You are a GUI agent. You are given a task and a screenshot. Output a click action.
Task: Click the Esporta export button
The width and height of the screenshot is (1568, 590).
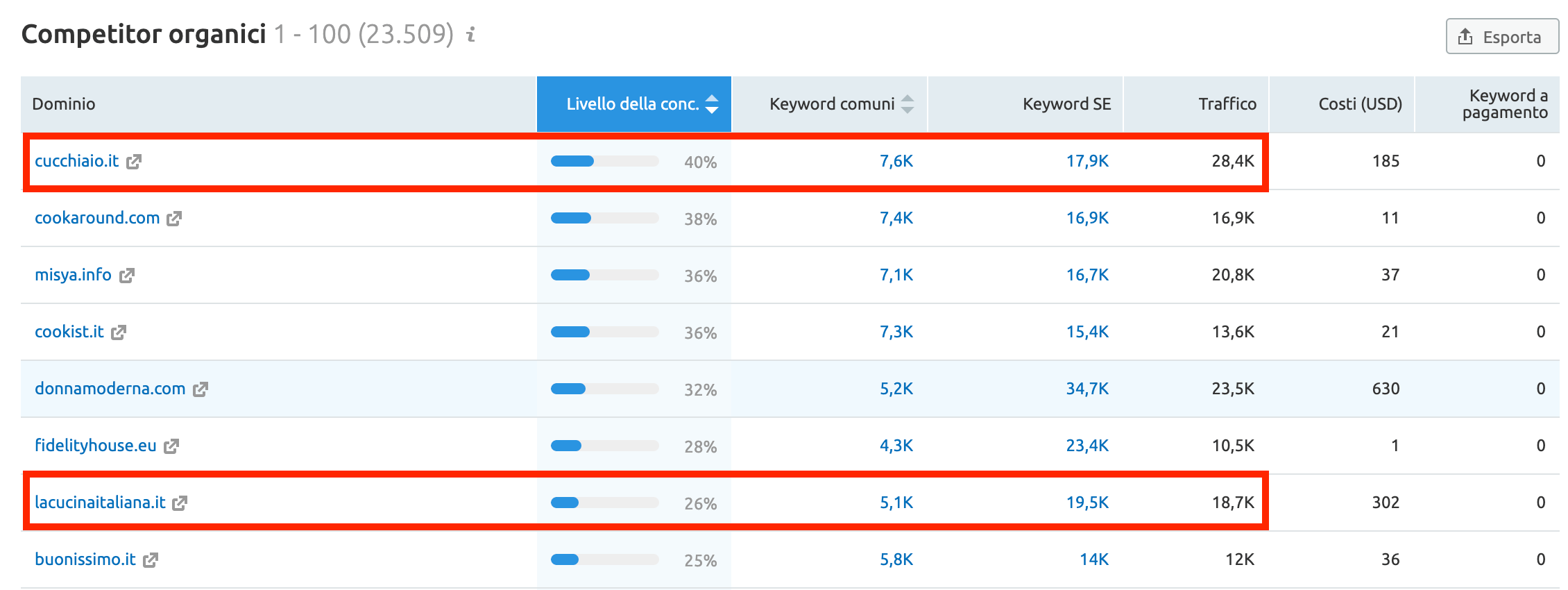(1501, 37)
